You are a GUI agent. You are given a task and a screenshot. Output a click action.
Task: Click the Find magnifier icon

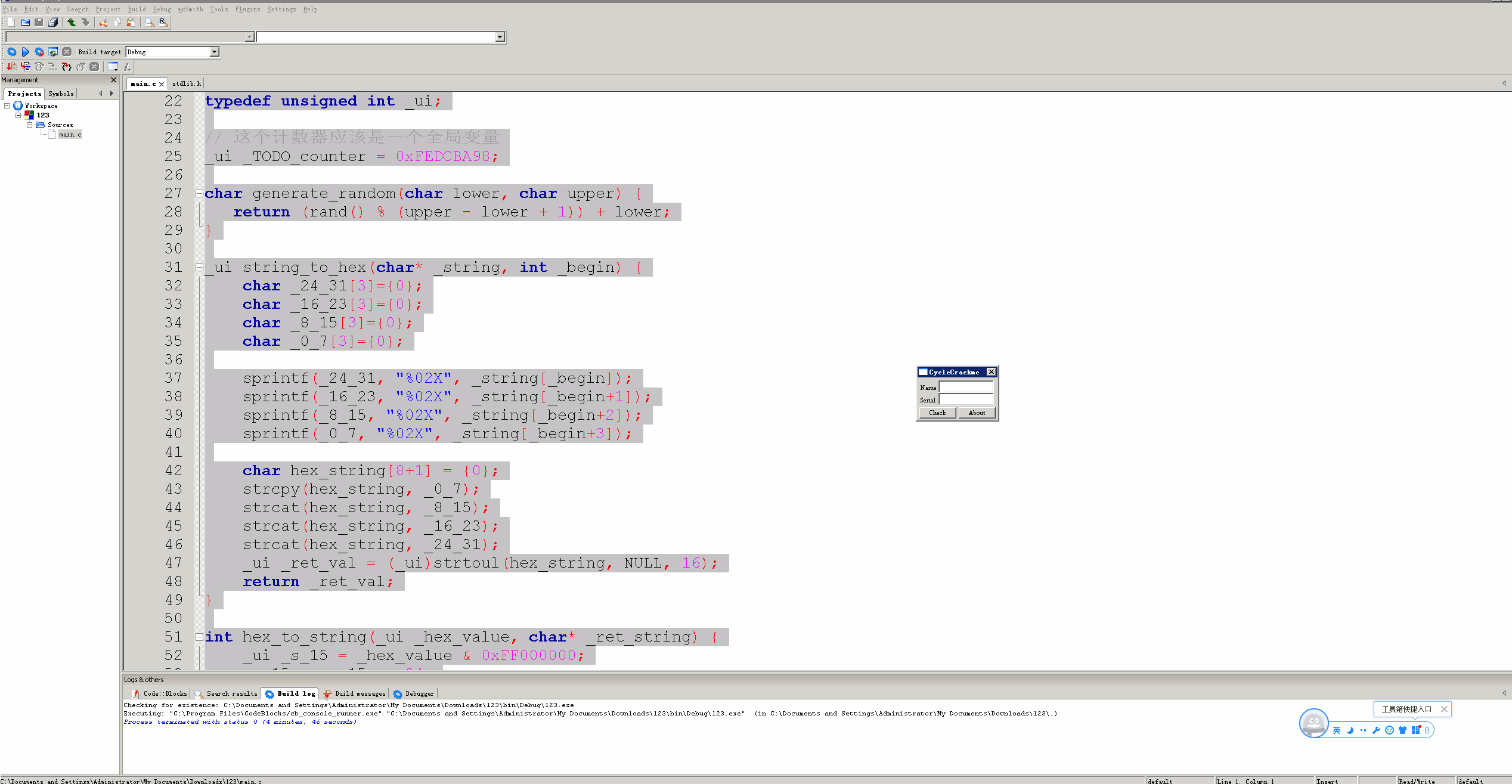149,22
